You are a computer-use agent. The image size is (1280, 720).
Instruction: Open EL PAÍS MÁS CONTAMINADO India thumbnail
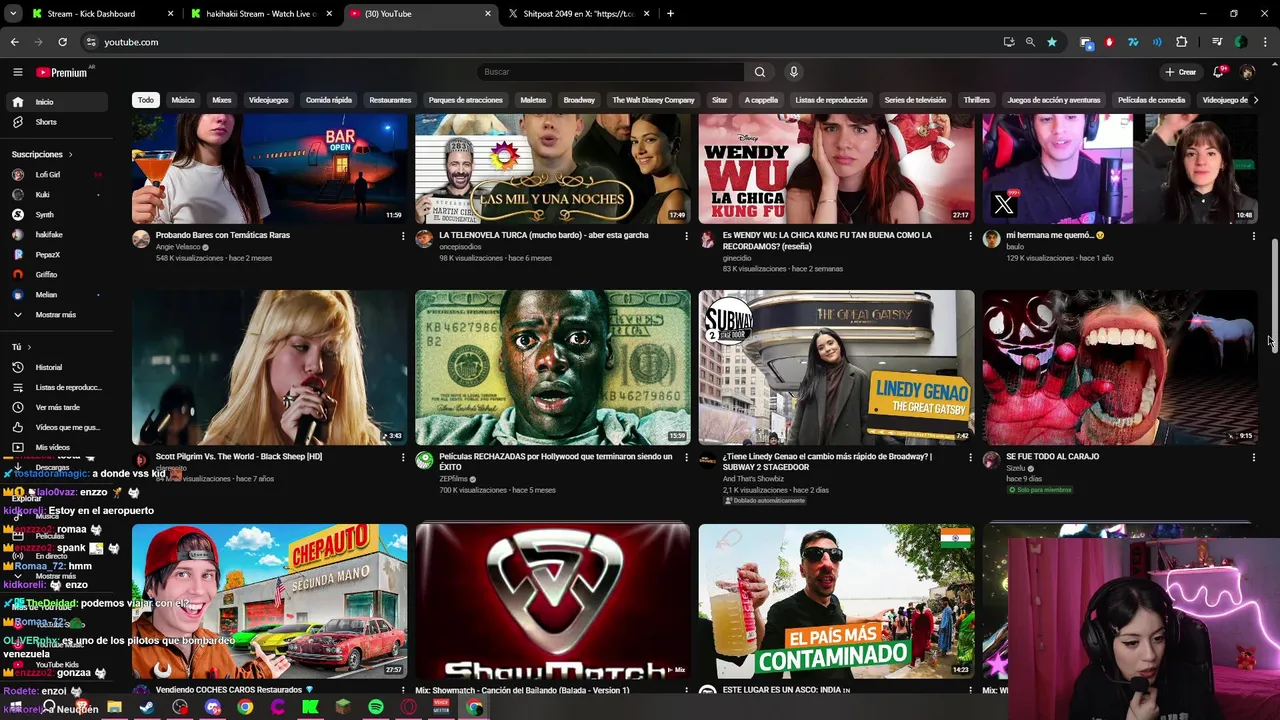(836, 601)
